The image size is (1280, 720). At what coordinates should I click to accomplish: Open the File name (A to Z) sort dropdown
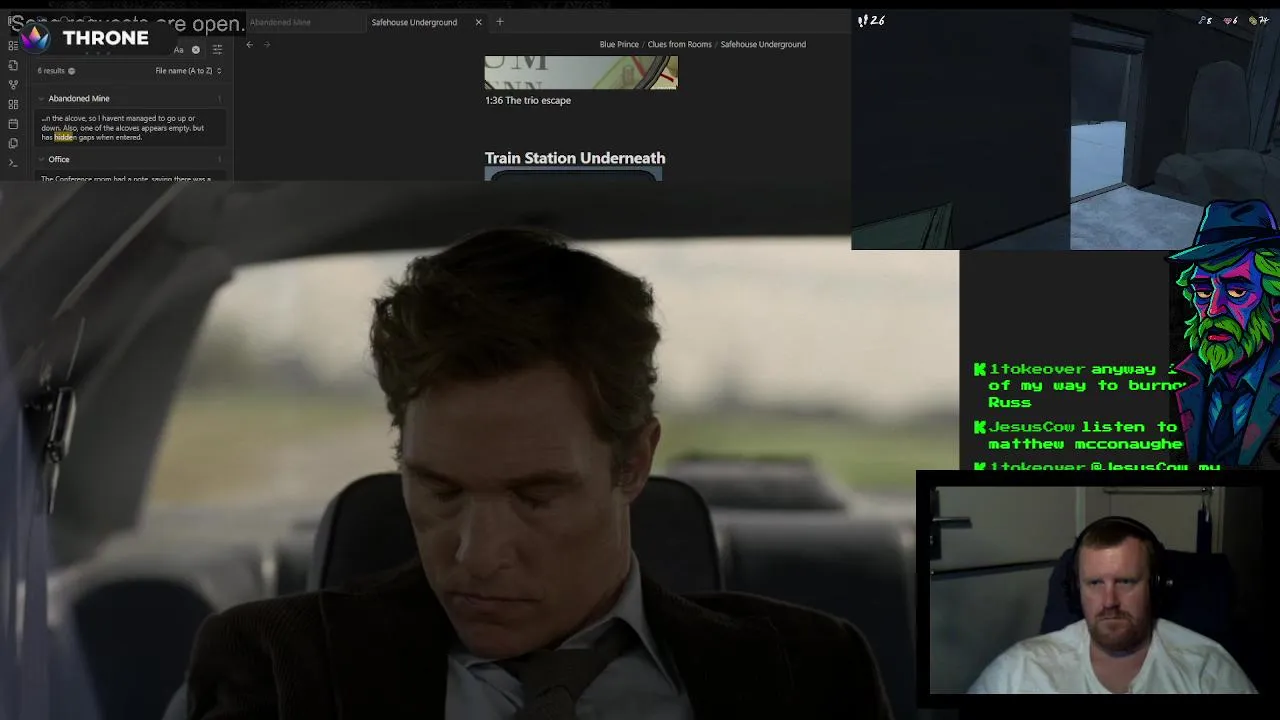(188, 71)
